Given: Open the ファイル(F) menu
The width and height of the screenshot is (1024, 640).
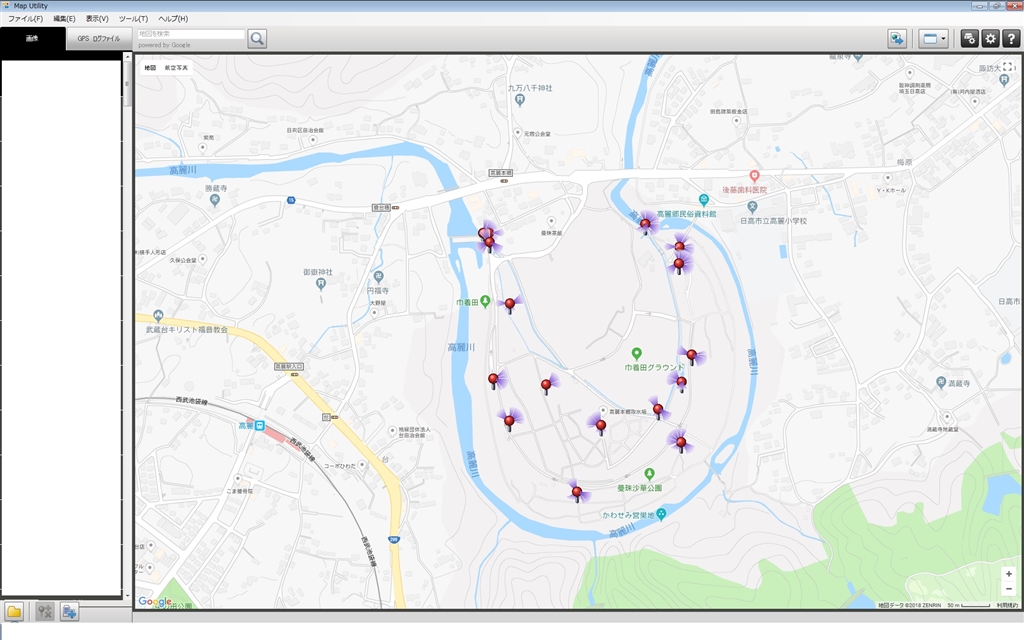Looking at the screenshot, I should pos(25,19).
